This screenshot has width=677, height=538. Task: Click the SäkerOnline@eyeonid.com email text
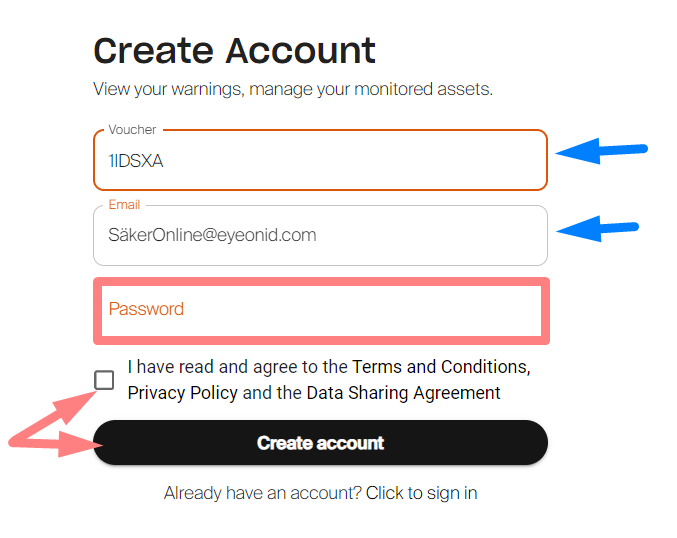212,236
